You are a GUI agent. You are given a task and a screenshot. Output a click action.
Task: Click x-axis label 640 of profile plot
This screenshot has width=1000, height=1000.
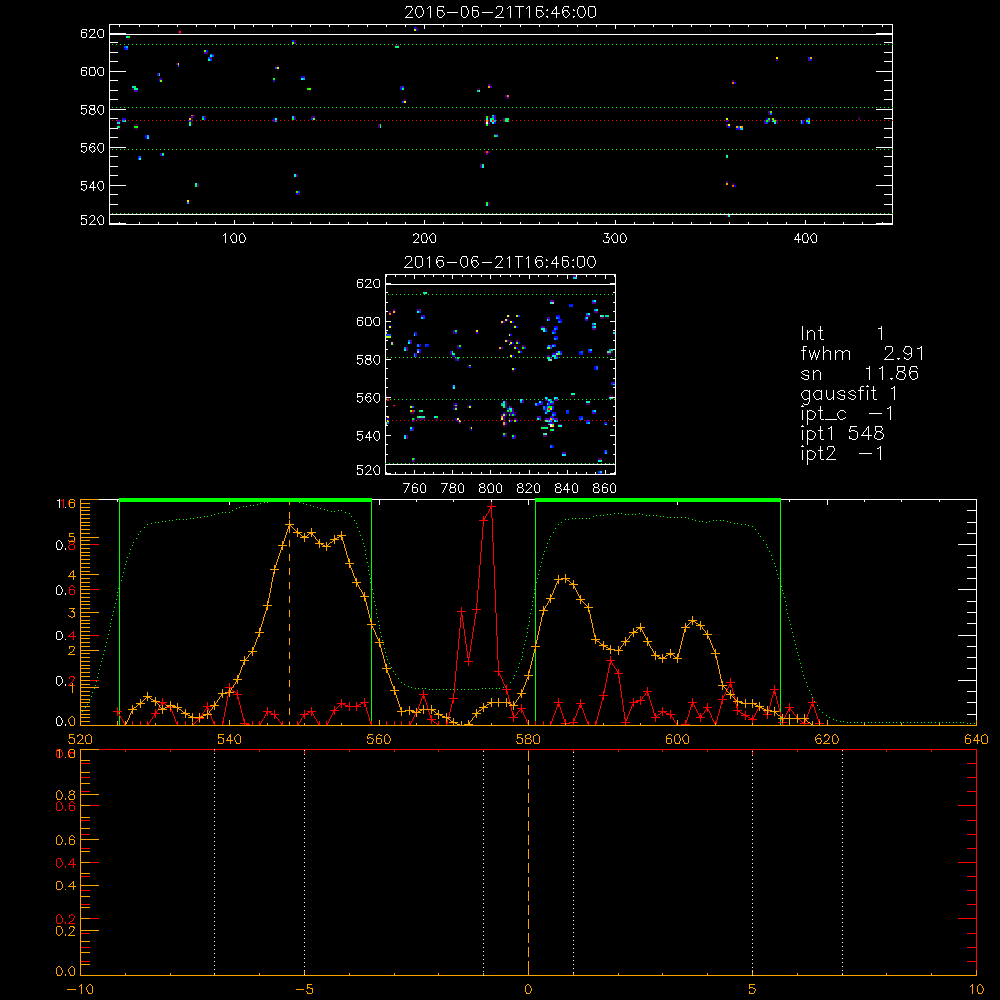click(x=976, y=739)
